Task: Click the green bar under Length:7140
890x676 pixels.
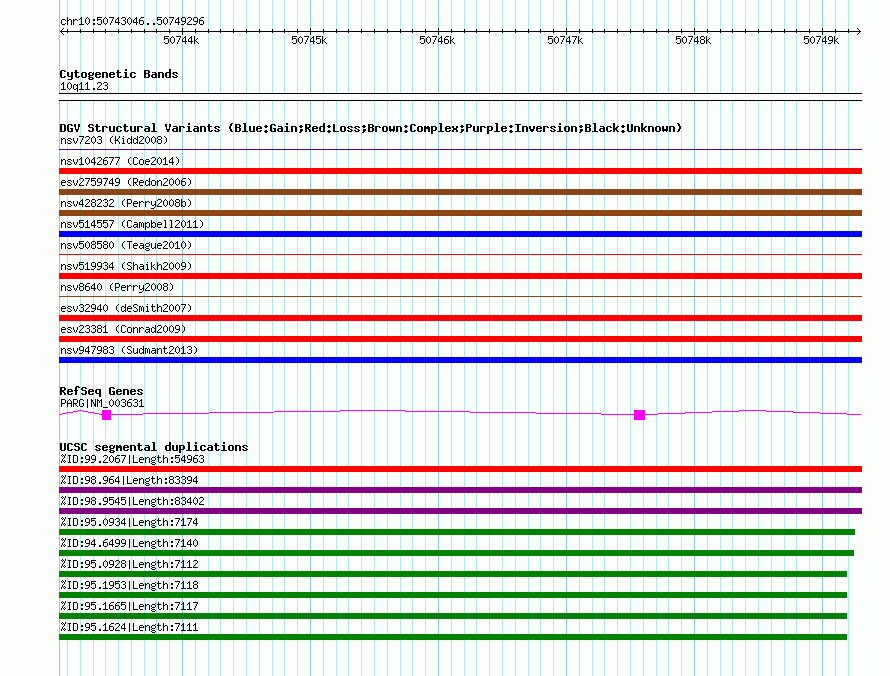Action: (x=456, y=553)
